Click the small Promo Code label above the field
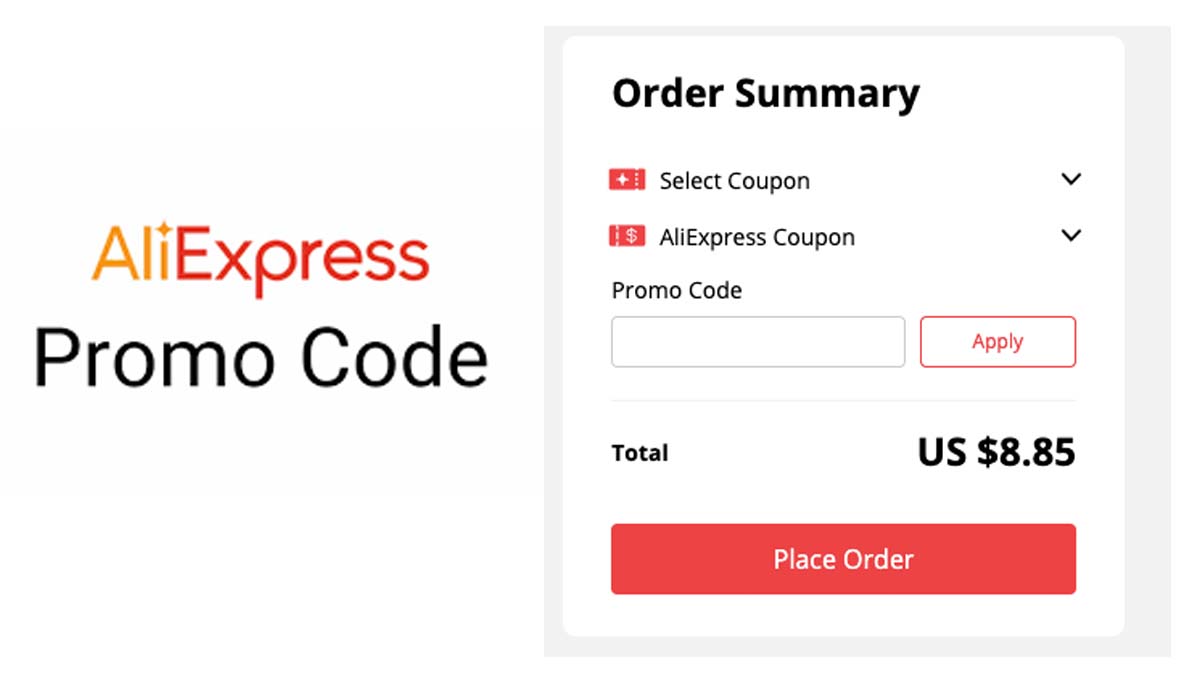Viewport: 1200px width, 675px height. coord(676,291)
